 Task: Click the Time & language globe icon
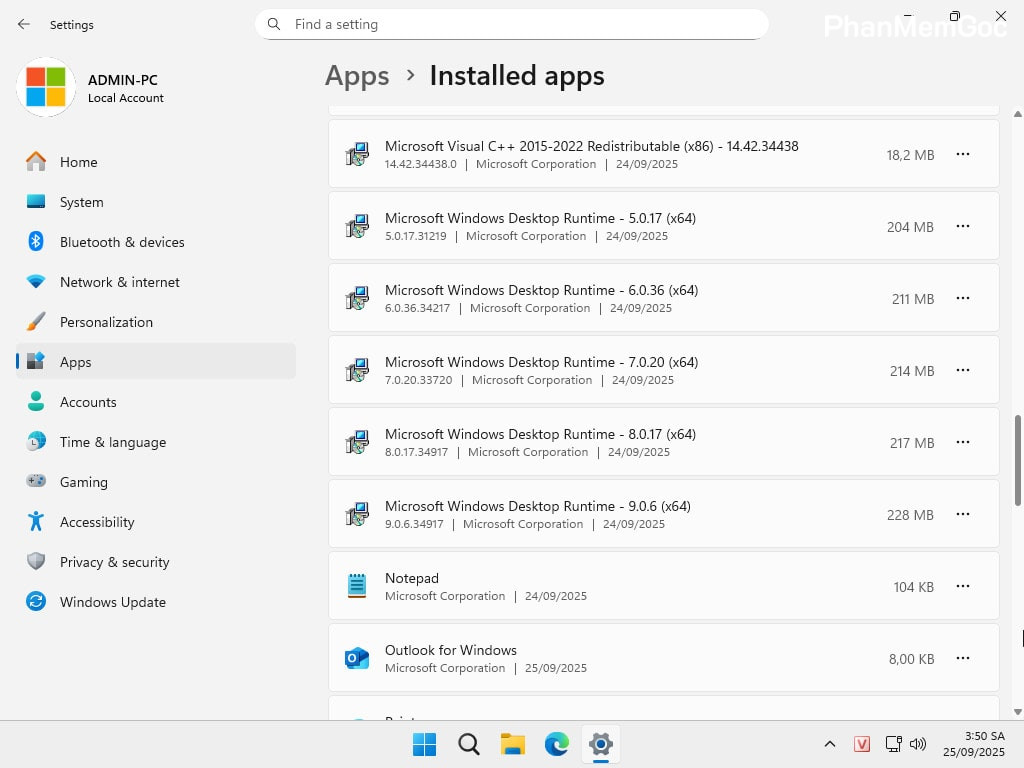(36, 441)
